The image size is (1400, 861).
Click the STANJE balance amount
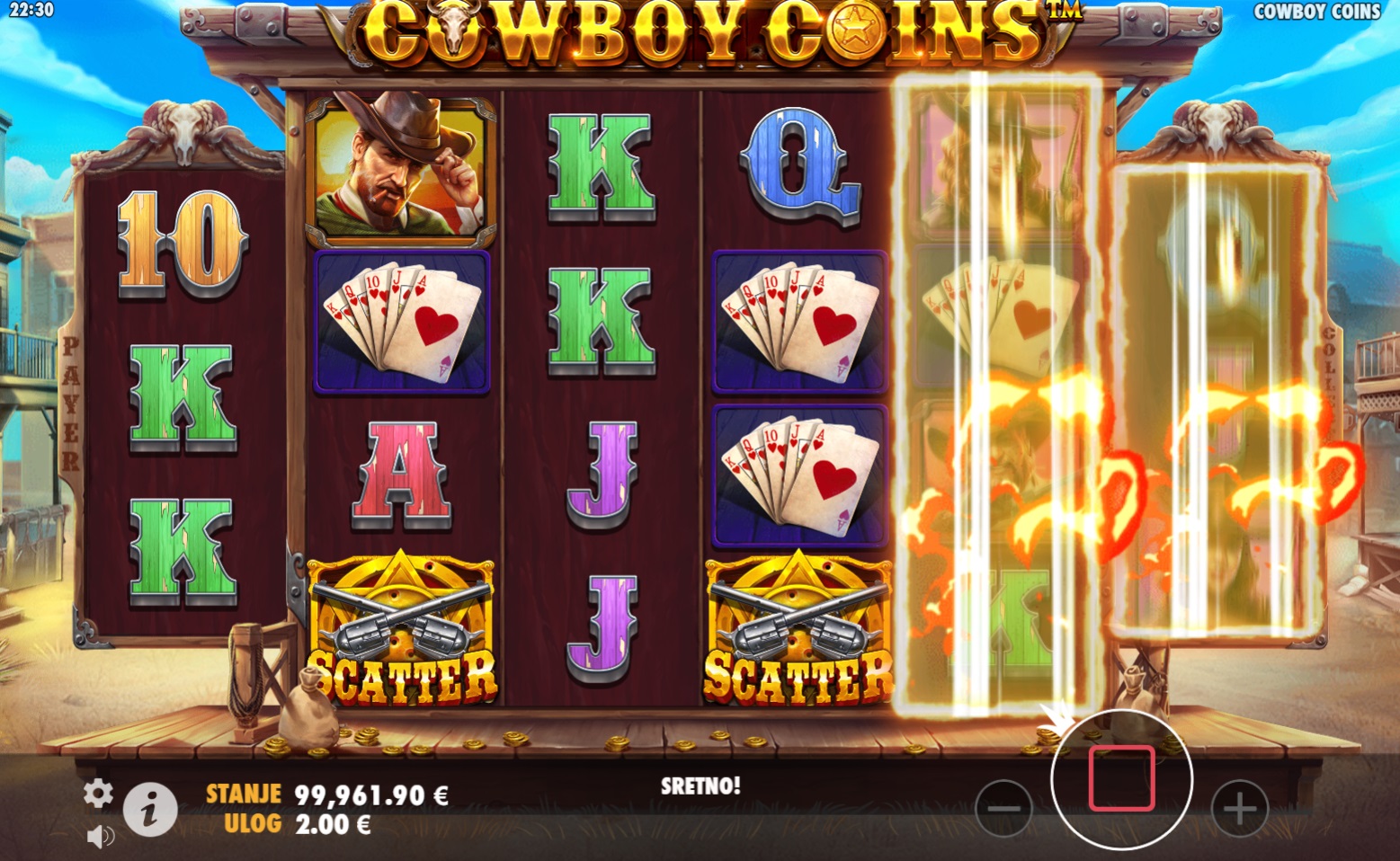(371, 794)
